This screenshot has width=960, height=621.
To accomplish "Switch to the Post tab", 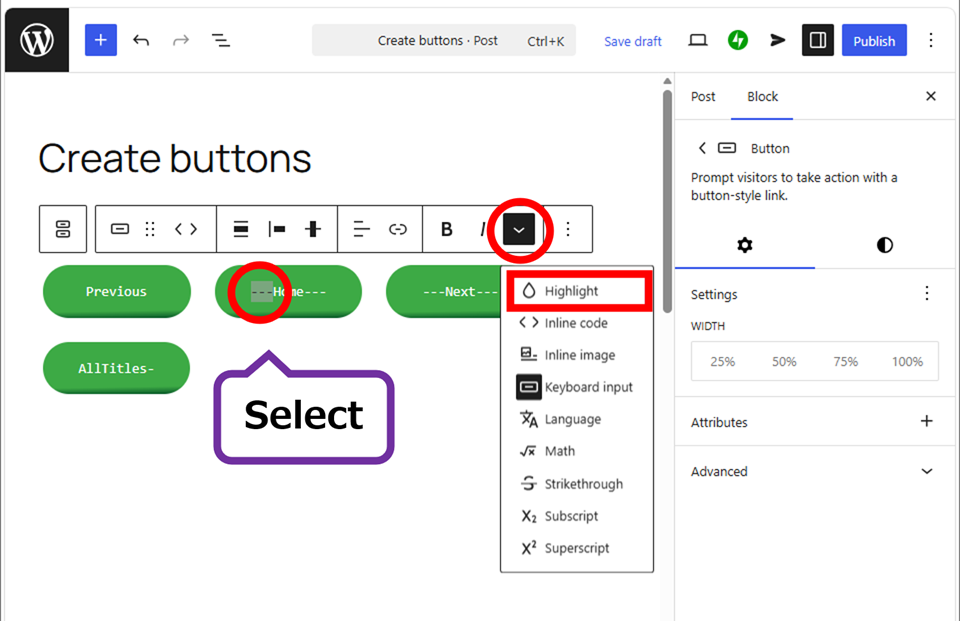I will pos(703,97).
